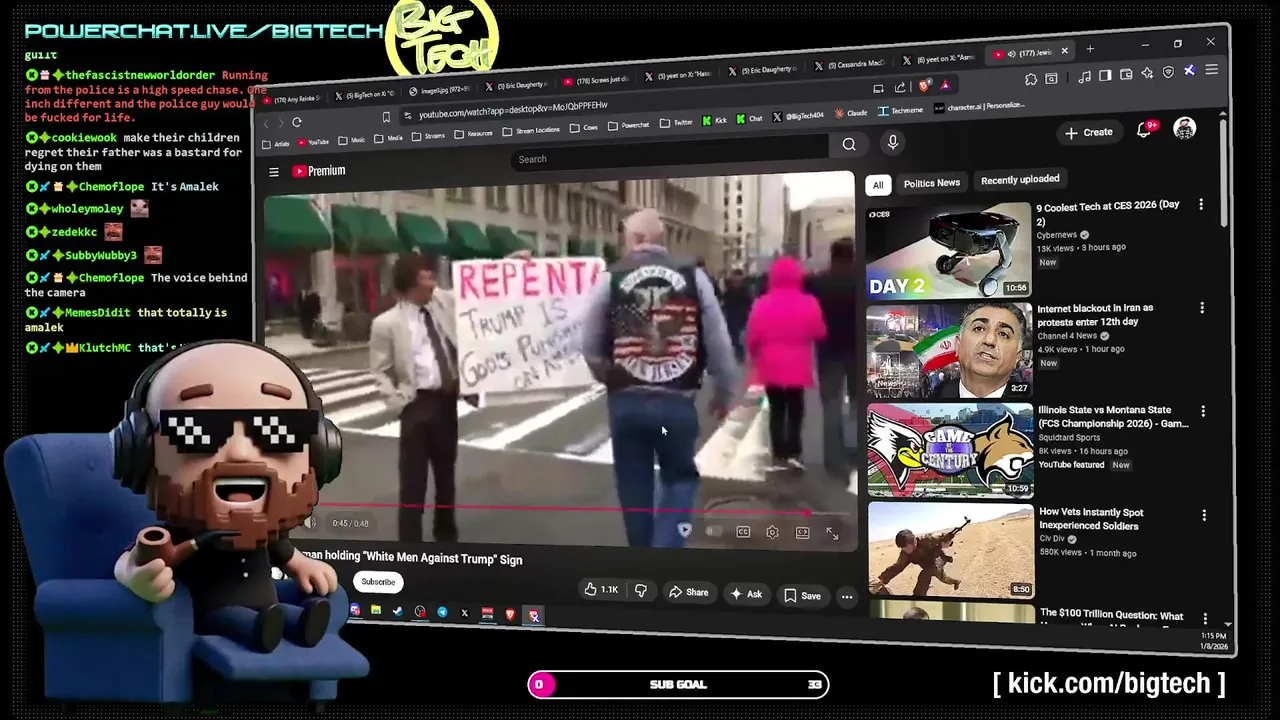Open YouTube notifications bell
The image size is (1280, 720).
point(1144,131)
